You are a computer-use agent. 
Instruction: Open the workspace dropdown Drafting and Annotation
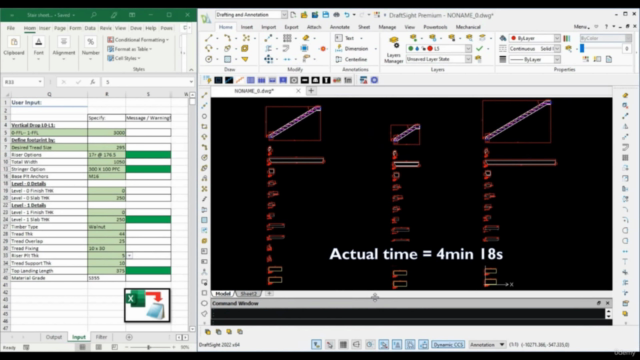[251, 15]
